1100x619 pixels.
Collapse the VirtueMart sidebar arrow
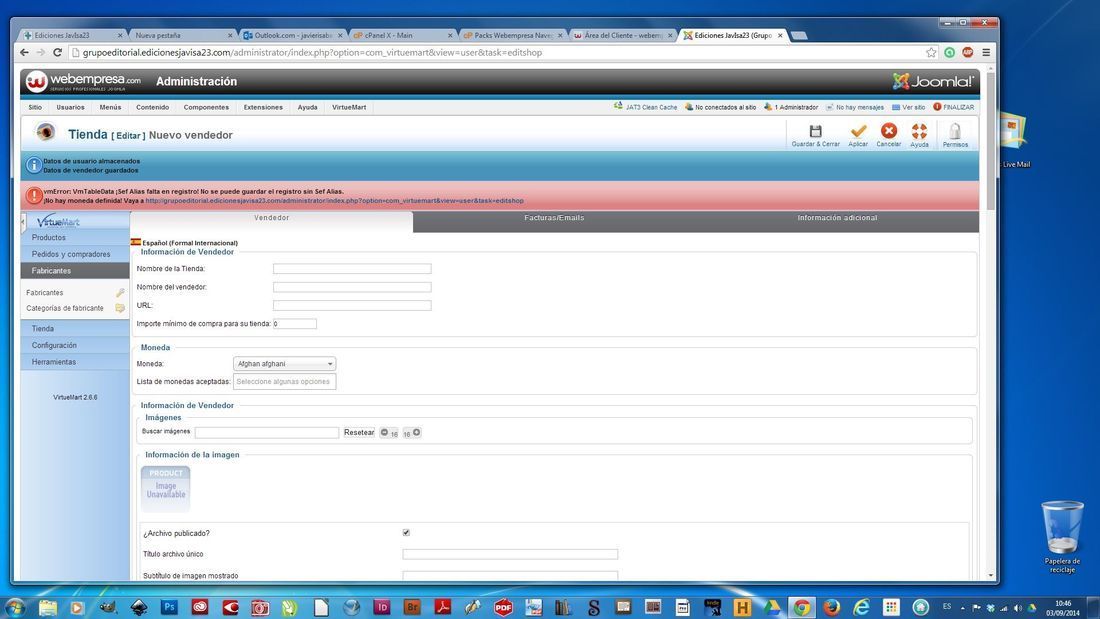[x=23, y=222]
